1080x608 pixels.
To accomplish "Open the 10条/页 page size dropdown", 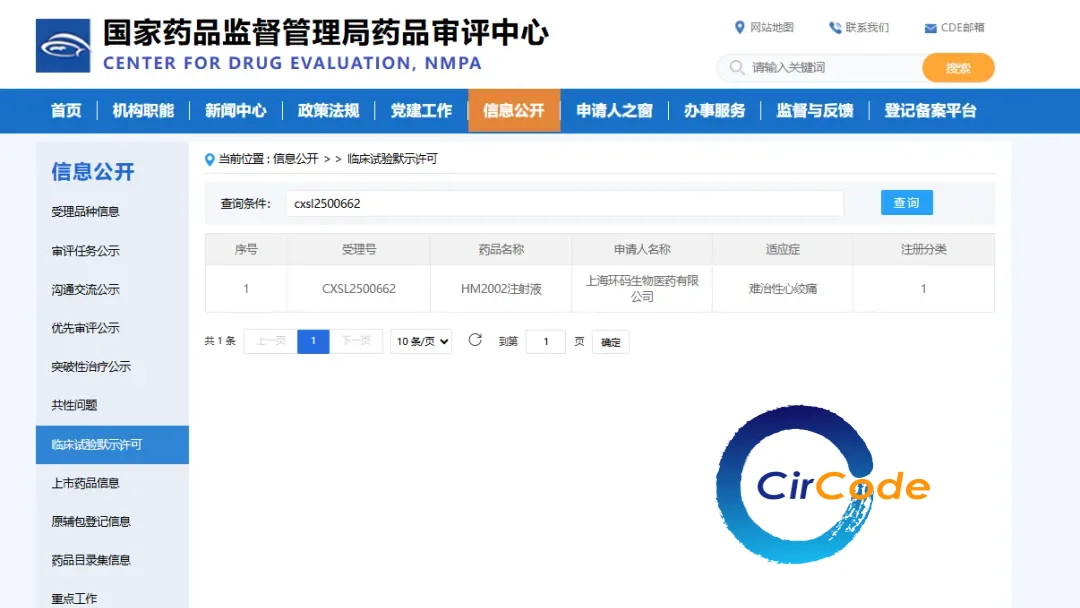I will click(x=421, y=341).
